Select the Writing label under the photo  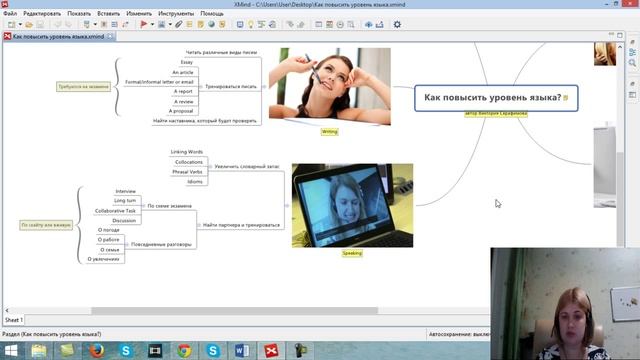[x=329, y=132]
